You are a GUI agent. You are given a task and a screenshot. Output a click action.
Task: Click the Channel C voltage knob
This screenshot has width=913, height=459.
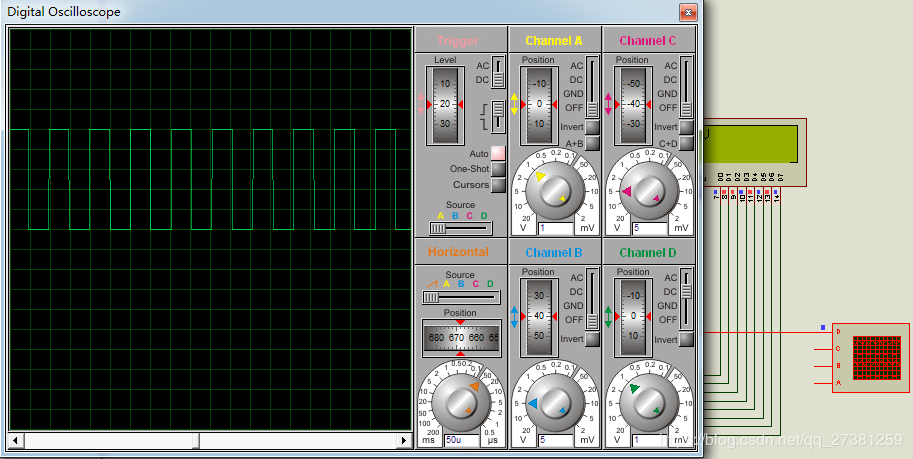click(647, 191)
